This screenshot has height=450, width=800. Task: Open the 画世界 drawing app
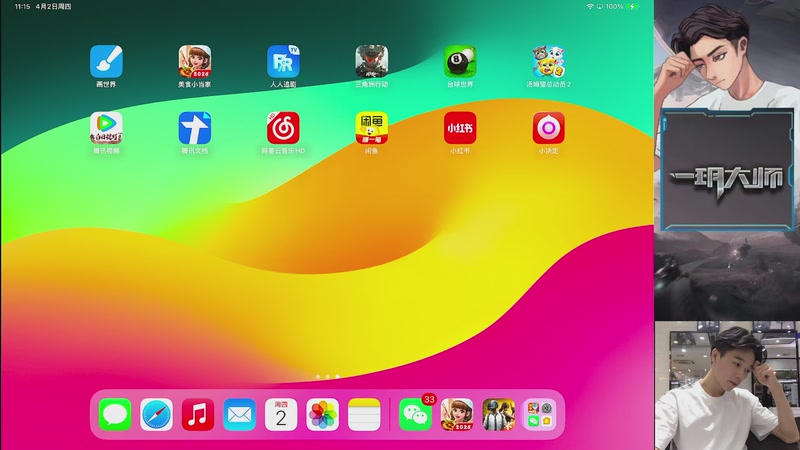pos(106,61)
